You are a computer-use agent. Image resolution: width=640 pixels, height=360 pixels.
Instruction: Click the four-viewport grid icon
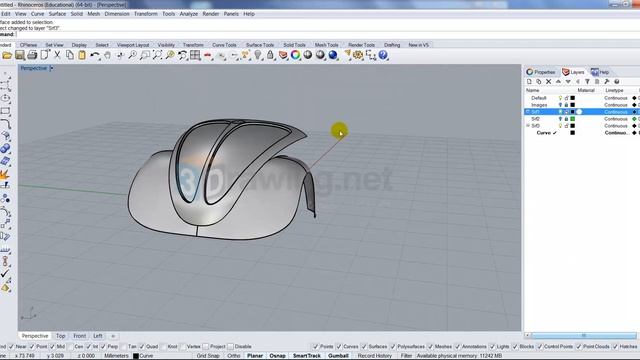195,55
